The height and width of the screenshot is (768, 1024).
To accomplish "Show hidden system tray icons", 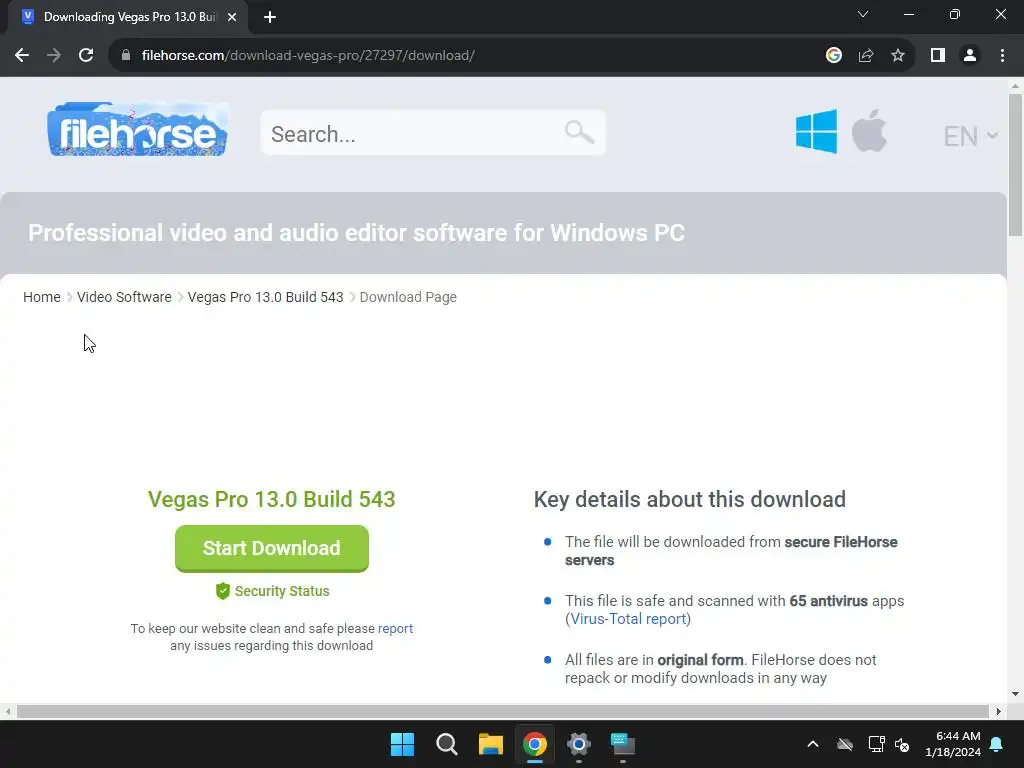I will pos(813,744).
